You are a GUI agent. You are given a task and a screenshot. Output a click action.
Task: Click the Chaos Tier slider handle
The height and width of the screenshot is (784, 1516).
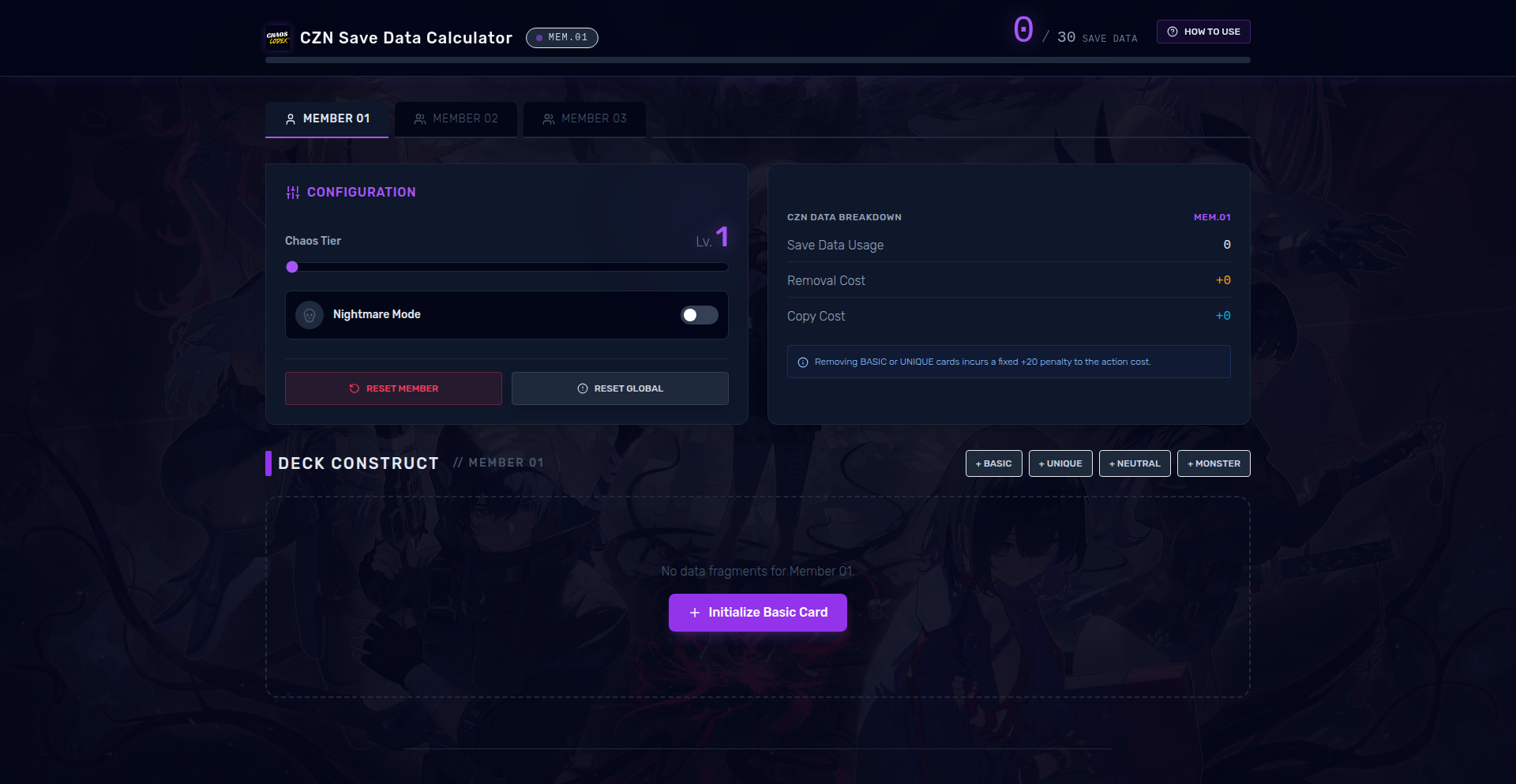[x=292, y=267]
